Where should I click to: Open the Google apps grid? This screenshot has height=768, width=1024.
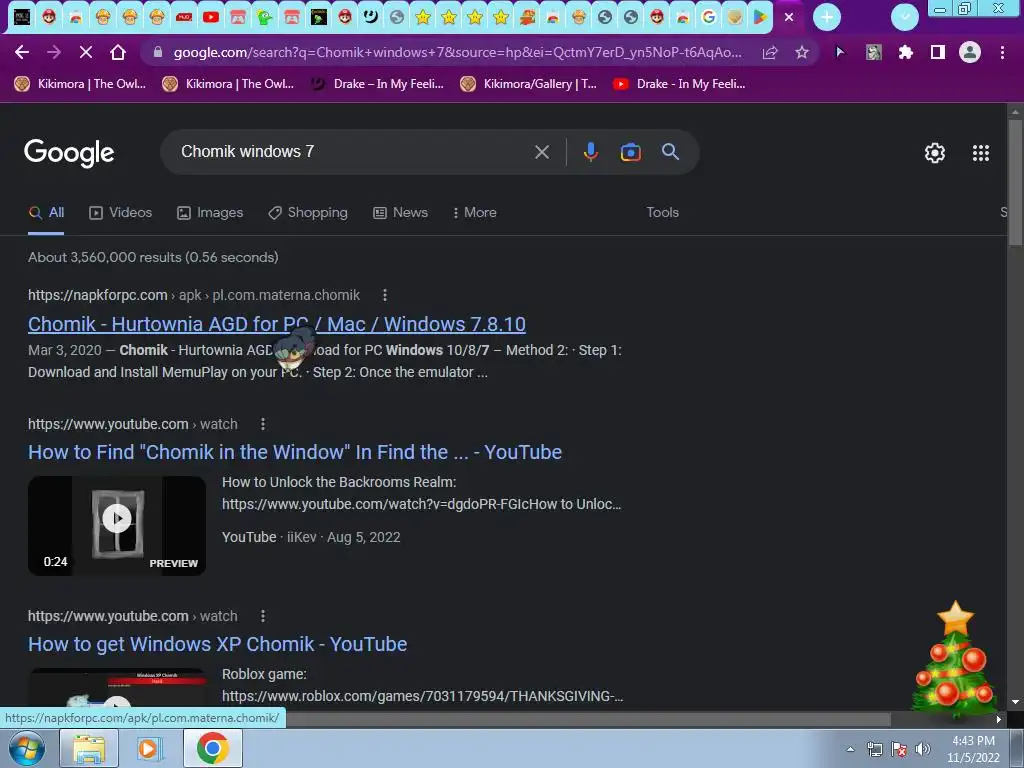tap(981, 153)
